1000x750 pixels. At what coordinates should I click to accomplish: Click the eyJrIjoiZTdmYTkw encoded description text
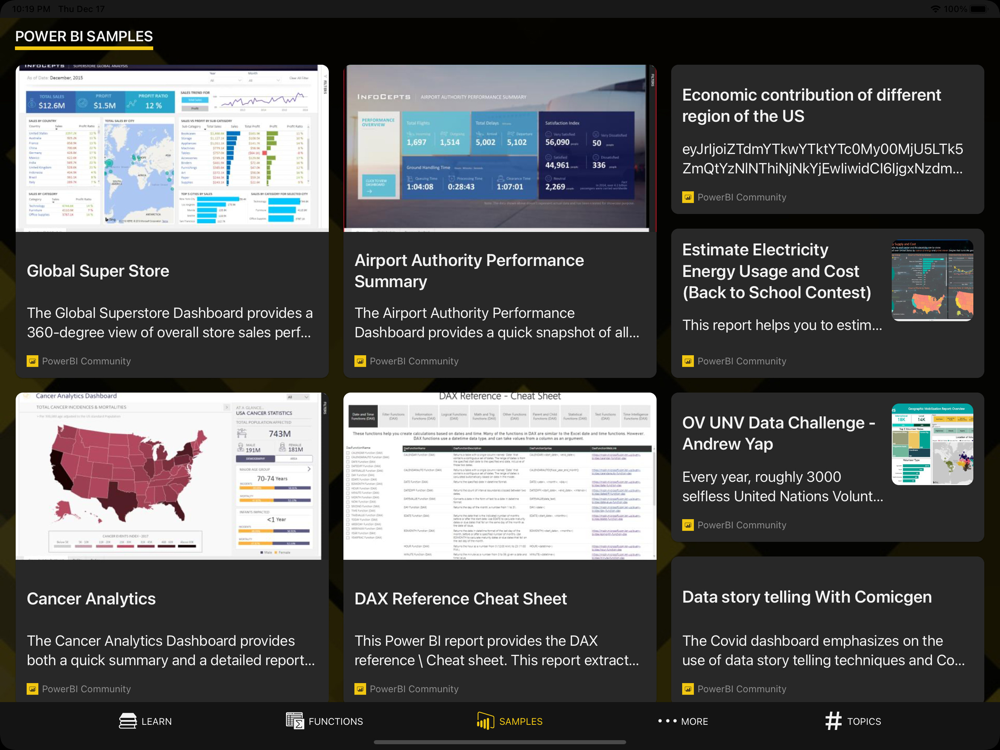click(823, 159)
